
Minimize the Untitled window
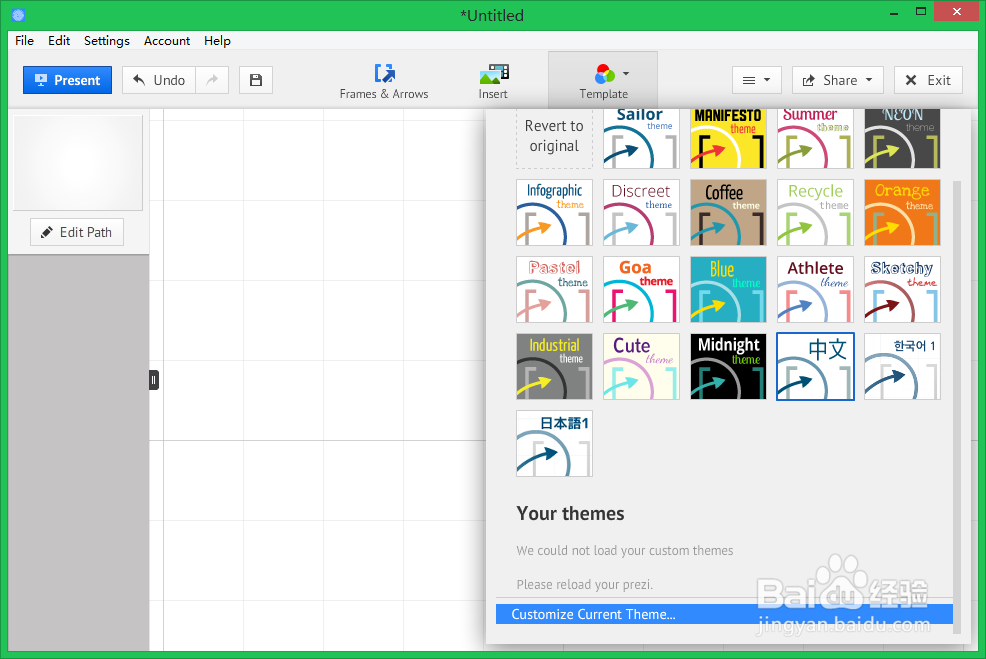pyautogui.click(x=893, y=13)
